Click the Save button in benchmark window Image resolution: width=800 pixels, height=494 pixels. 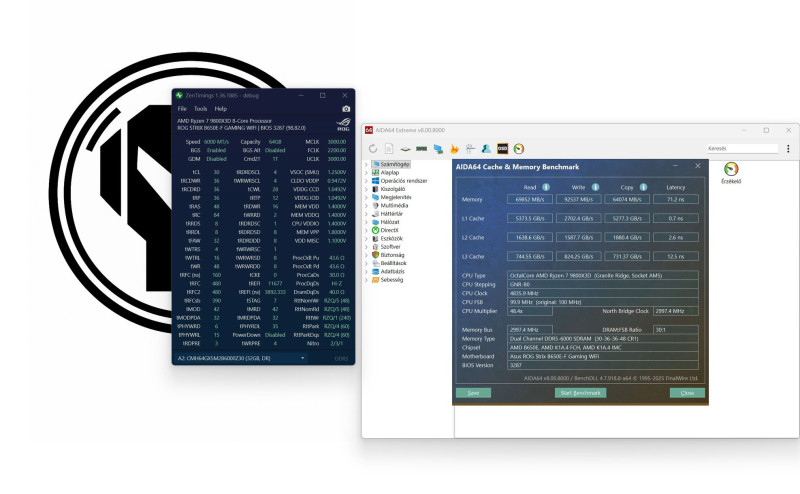pos(473,393)
